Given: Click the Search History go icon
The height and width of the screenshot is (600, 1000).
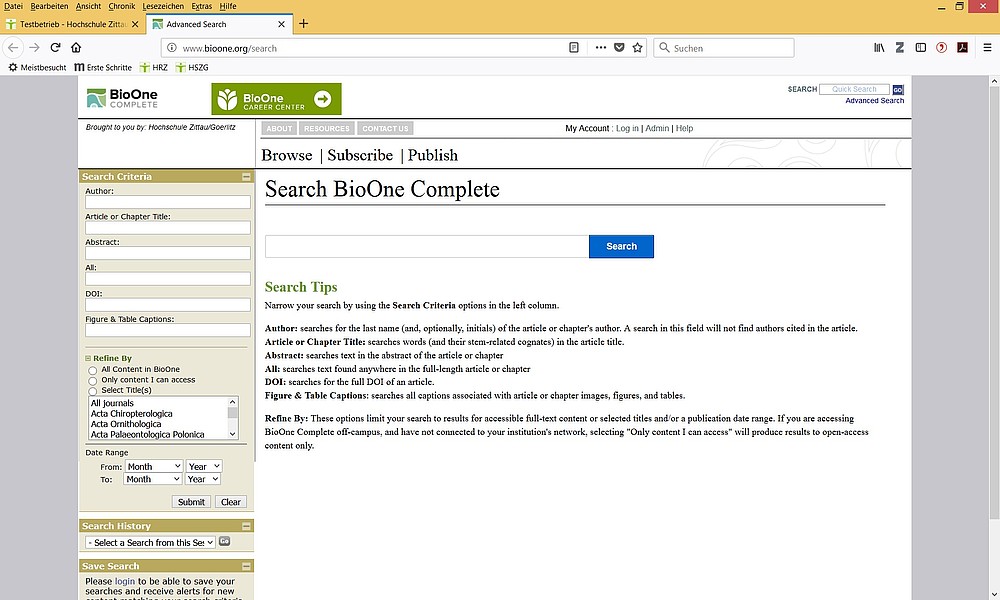Looking at the screenshot, I should 225,542.
